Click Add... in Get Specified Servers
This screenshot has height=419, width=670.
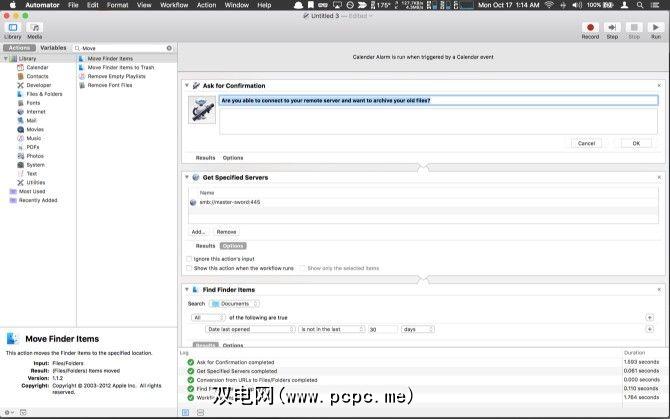click(198, 232)
